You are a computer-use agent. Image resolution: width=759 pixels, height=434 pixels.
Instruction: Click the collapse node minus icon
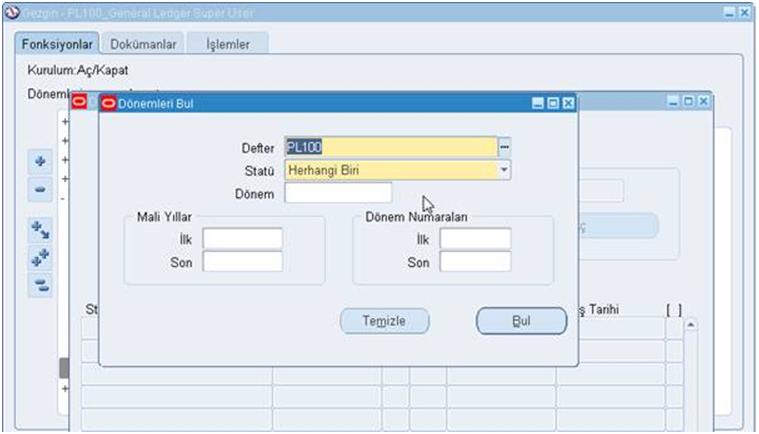[x=40, y=188]
